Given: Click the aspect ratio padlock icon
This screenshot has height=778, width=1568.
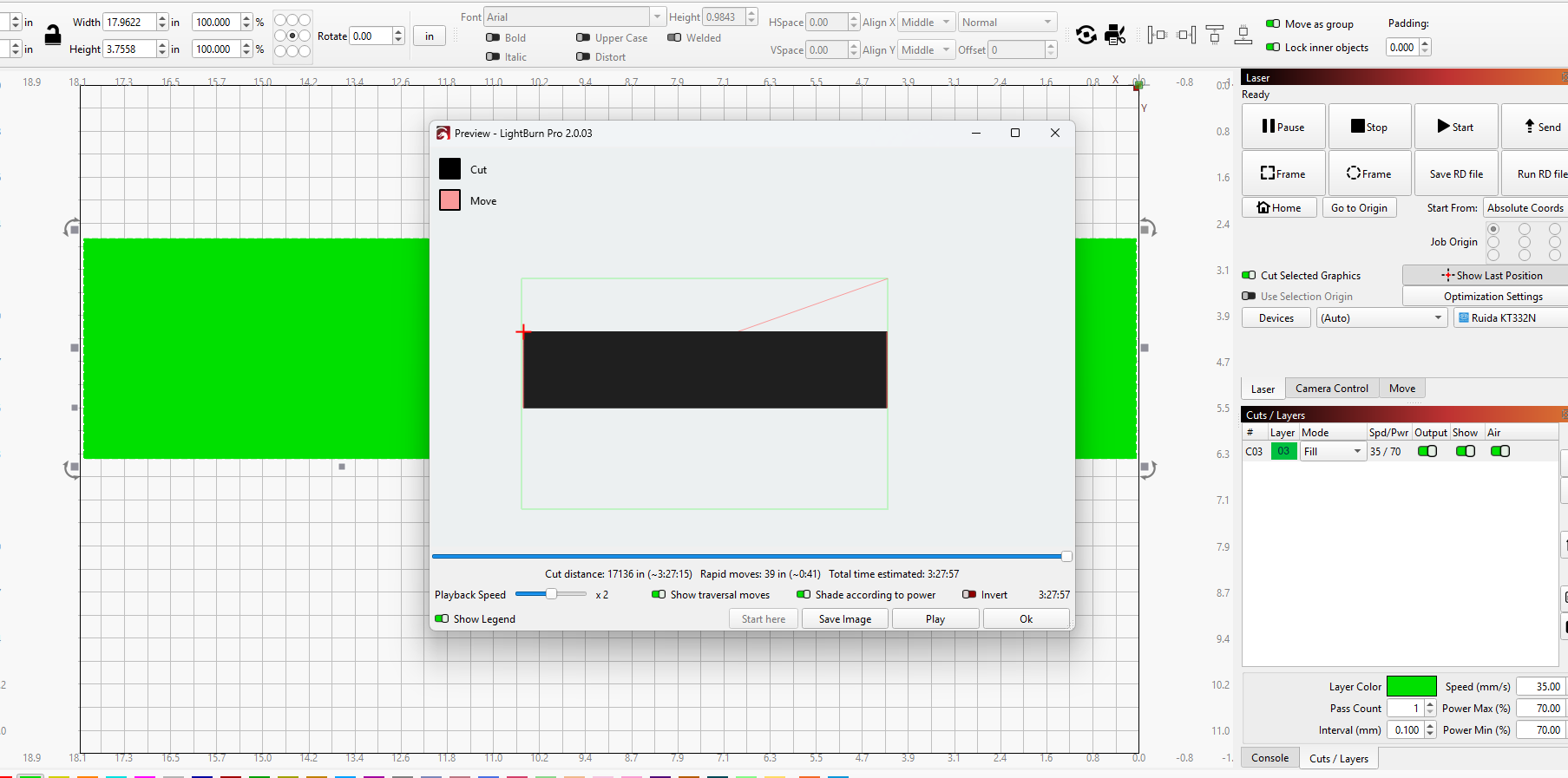Looking at the screenshot, I should (53, 36).
